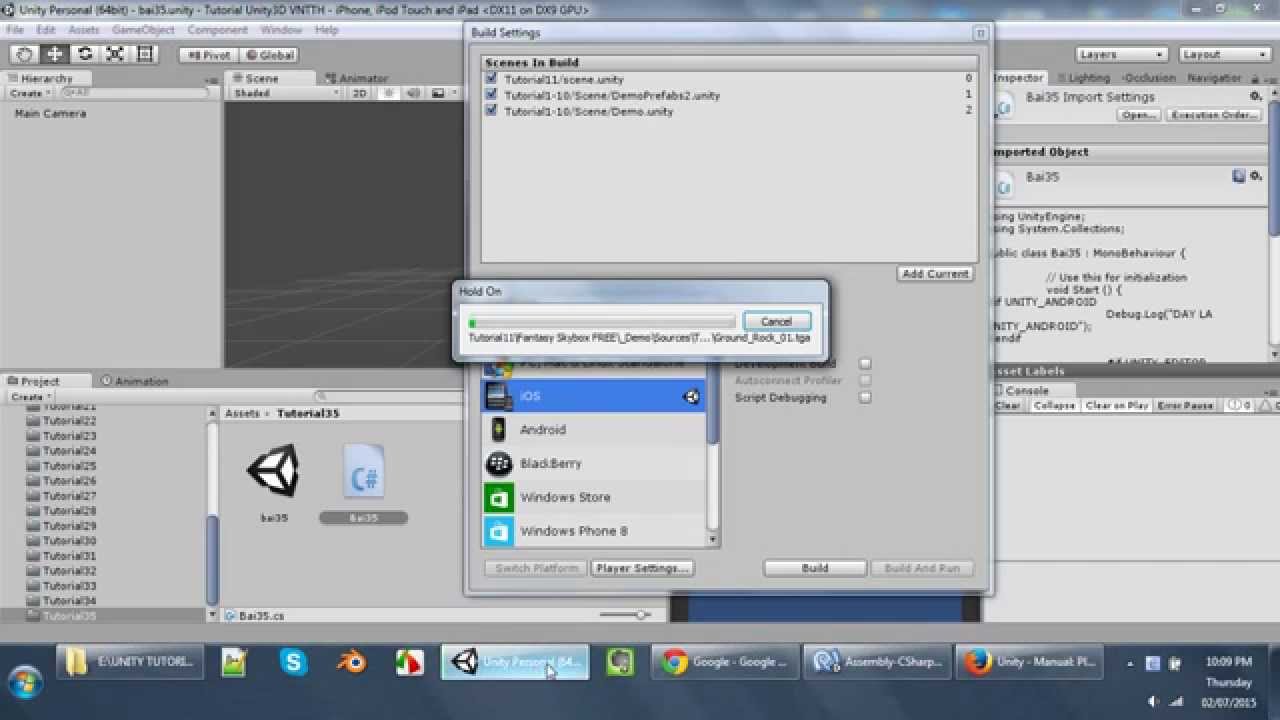Click the Build button
The image size is (1280, 720).
point(815,568)
